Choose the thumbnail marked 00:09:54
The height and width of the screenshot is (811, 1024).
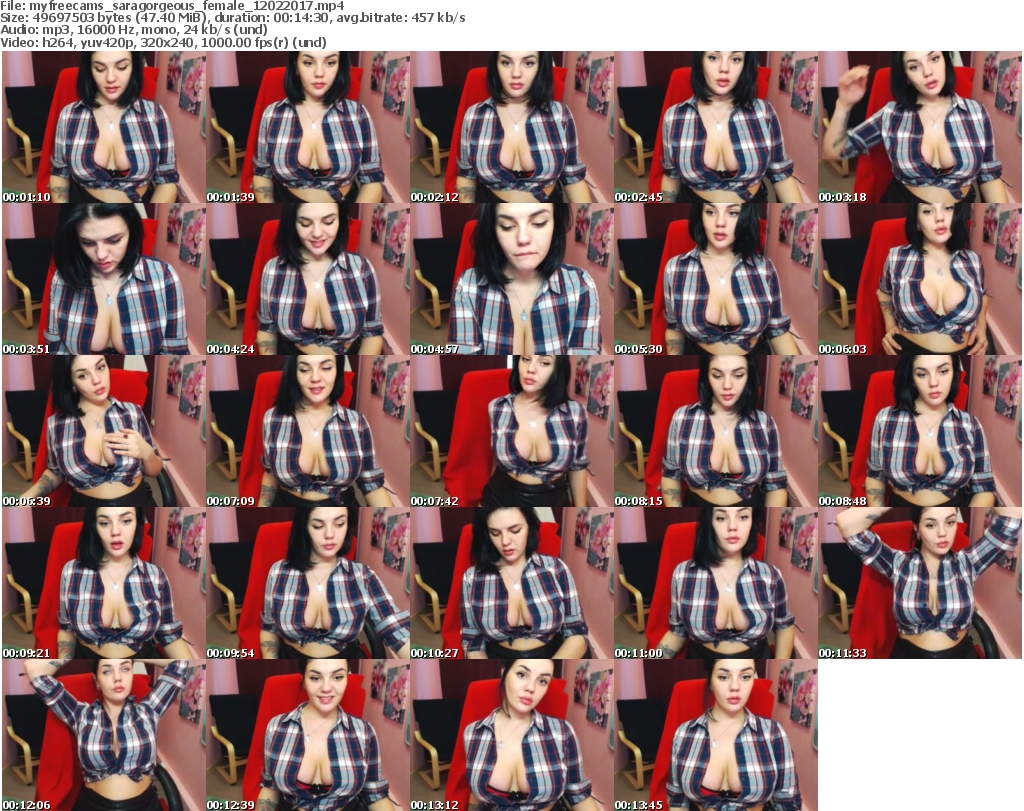(308, 582)
